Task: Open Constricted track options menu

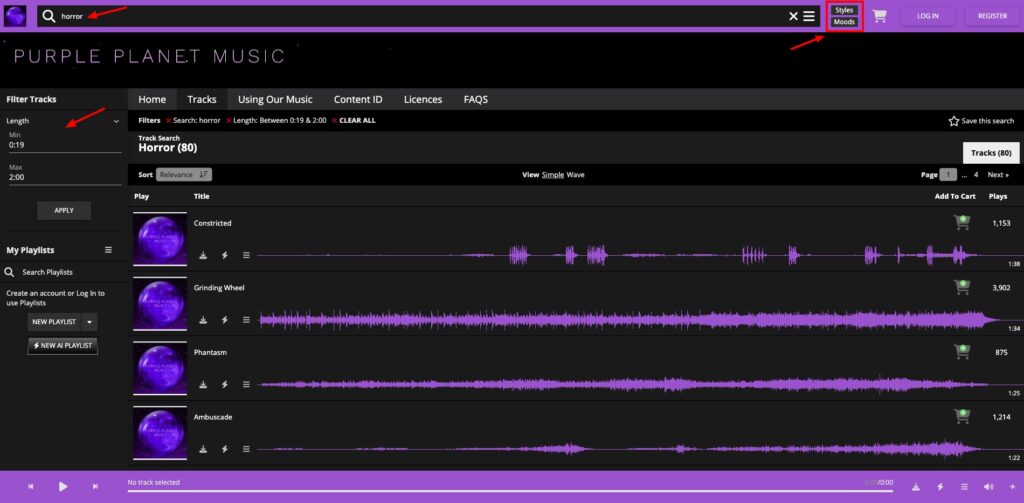Action: (246, 255)
